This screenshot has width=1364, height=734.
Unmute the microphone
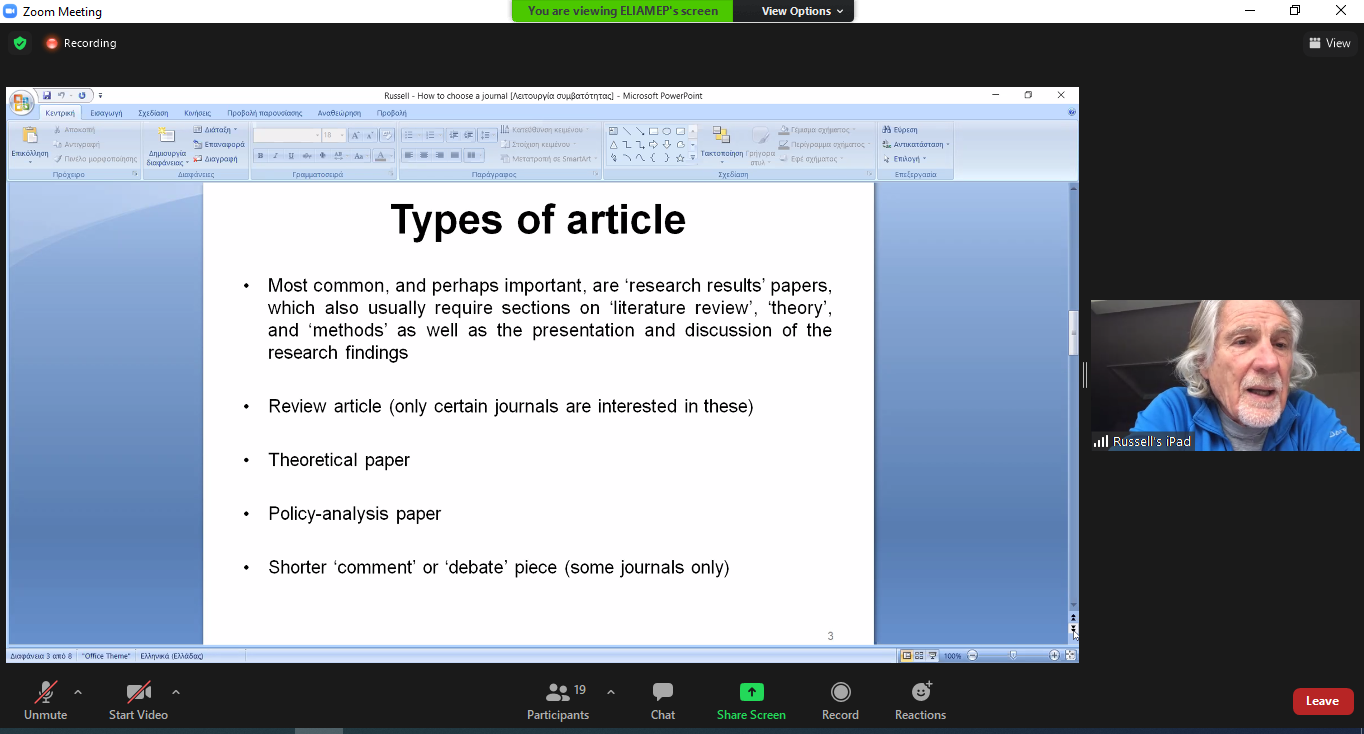coord(45,700)
